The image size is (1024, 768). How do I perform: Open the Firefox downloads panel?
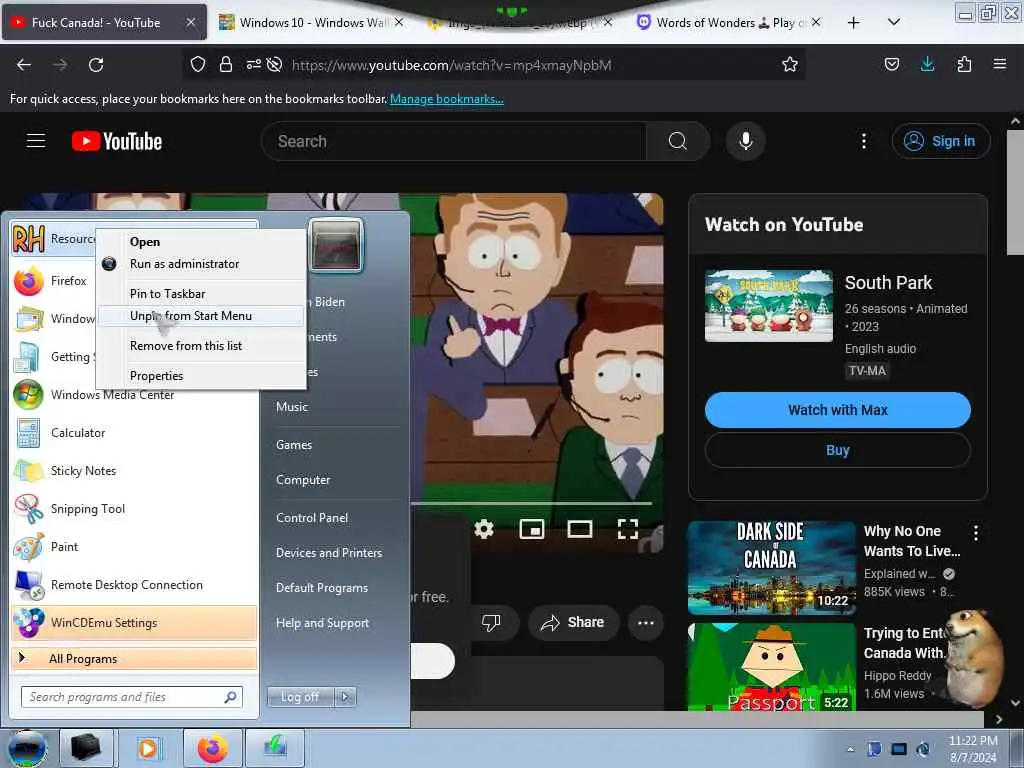(x=927, y=64)
